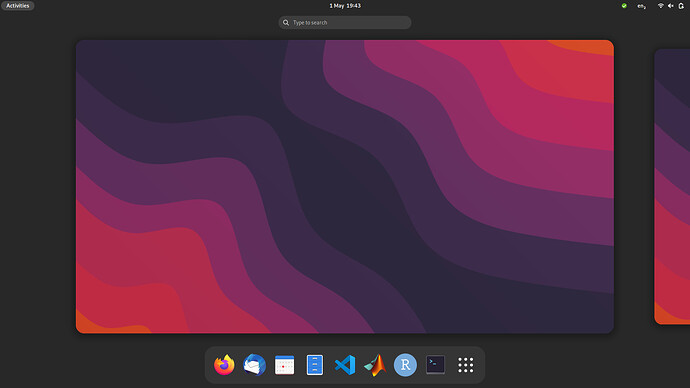Launch Firefox from the dash
690x388 pixels.
pos(224,365)
